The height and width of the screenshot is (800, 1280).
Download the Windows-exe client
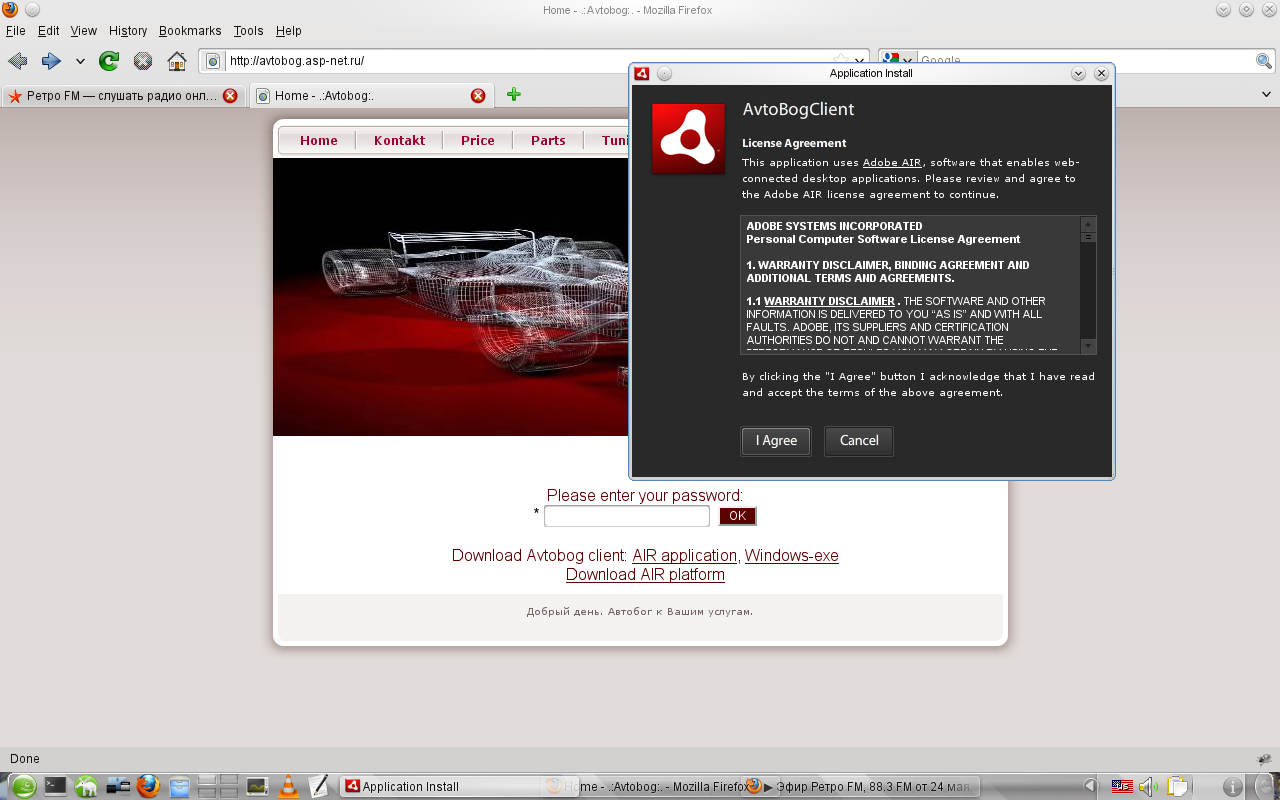pos(792,556)
